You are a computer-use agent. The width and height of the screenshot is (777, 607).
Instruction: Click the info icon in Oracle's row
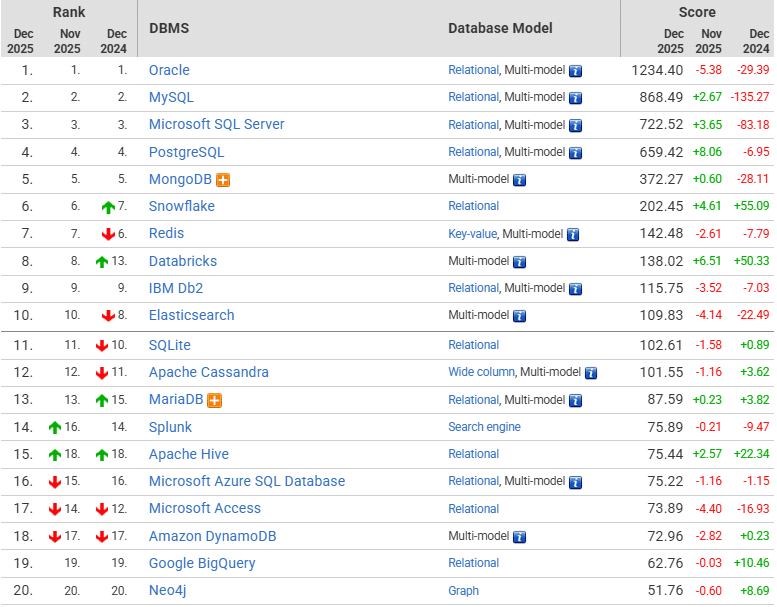575,71
